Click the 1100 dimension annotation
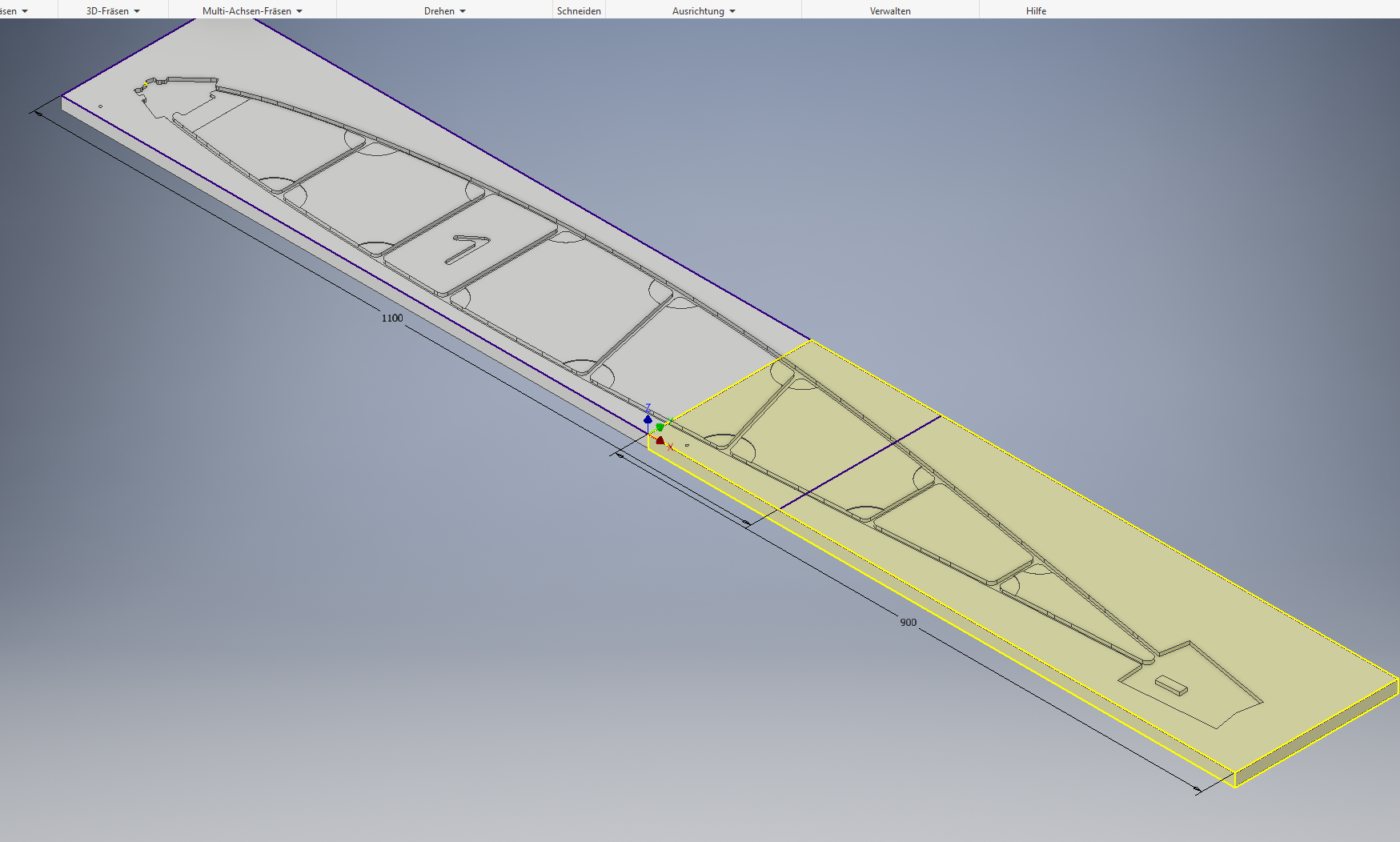The width and height of the screenshot is (1400, 842). click(391, 317)
